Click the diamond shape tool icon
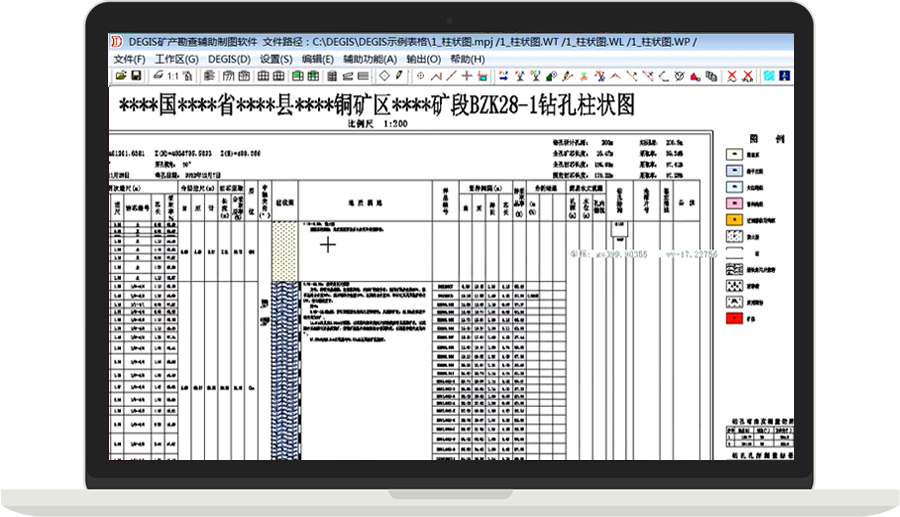 click(384, 76)
